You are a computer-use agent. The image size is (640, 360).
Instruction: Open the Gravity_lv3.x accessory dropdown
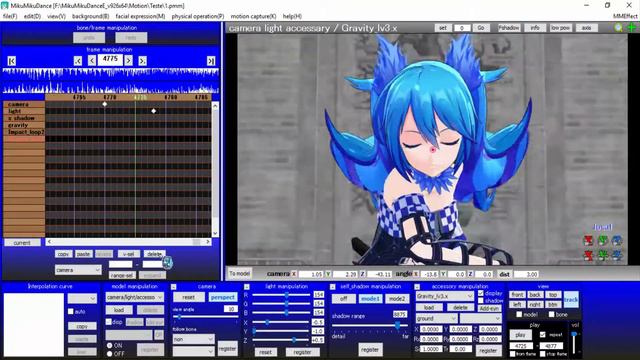tap(444, 296)
